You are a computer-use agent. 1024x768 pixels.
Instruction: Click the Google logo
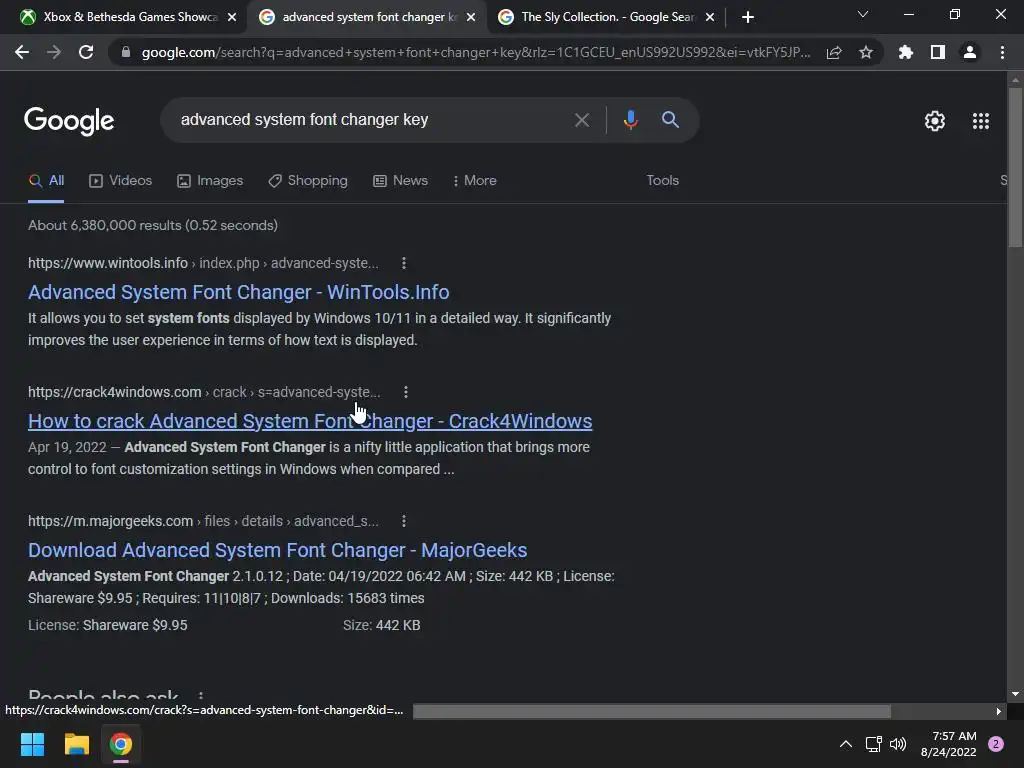69,121
